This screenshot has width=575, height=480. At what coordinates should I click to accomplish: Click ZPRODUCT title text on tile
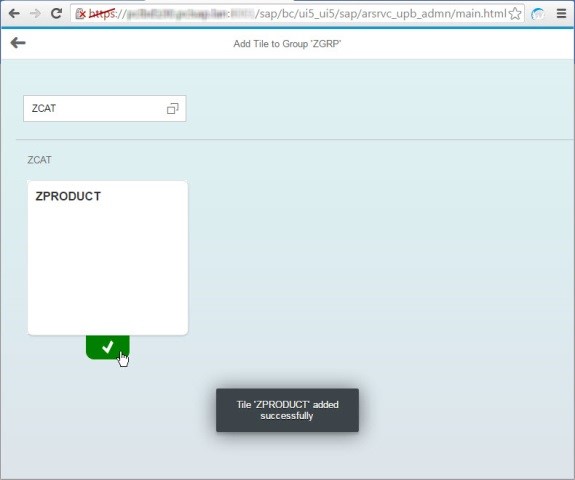[68, 196]
